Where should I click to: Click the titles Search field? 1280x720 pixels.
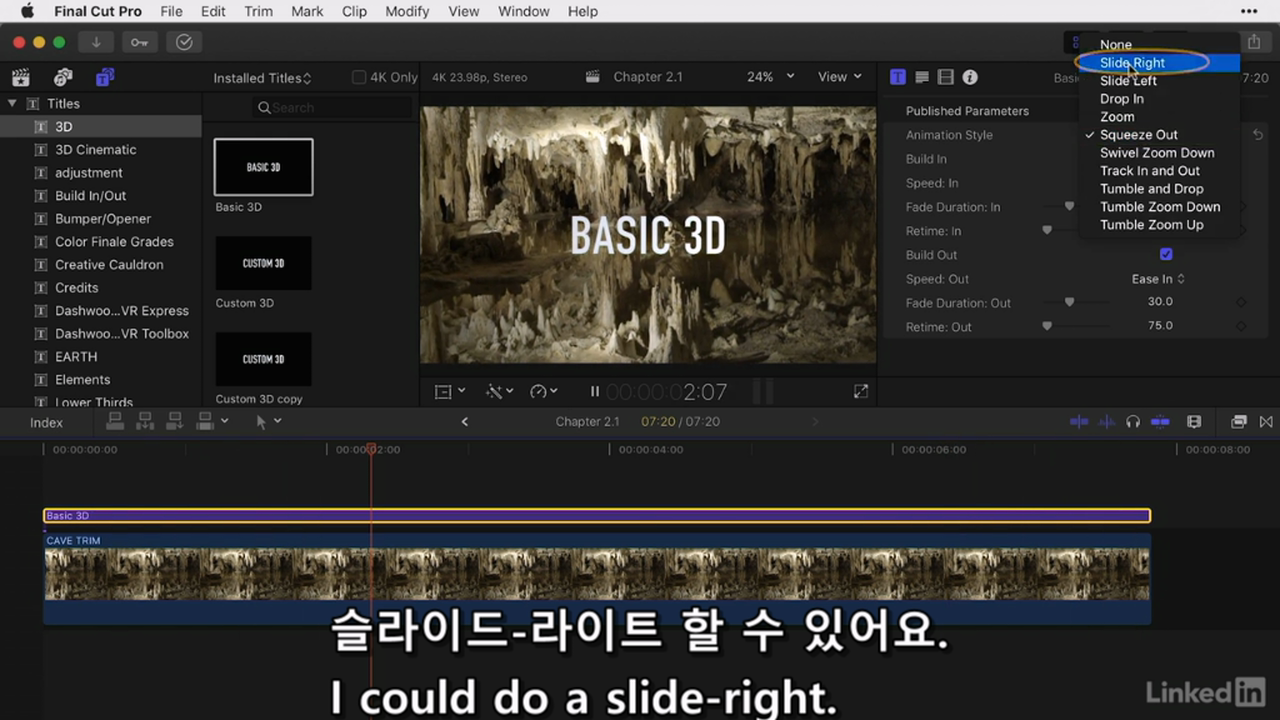click(x=330, y=107)
